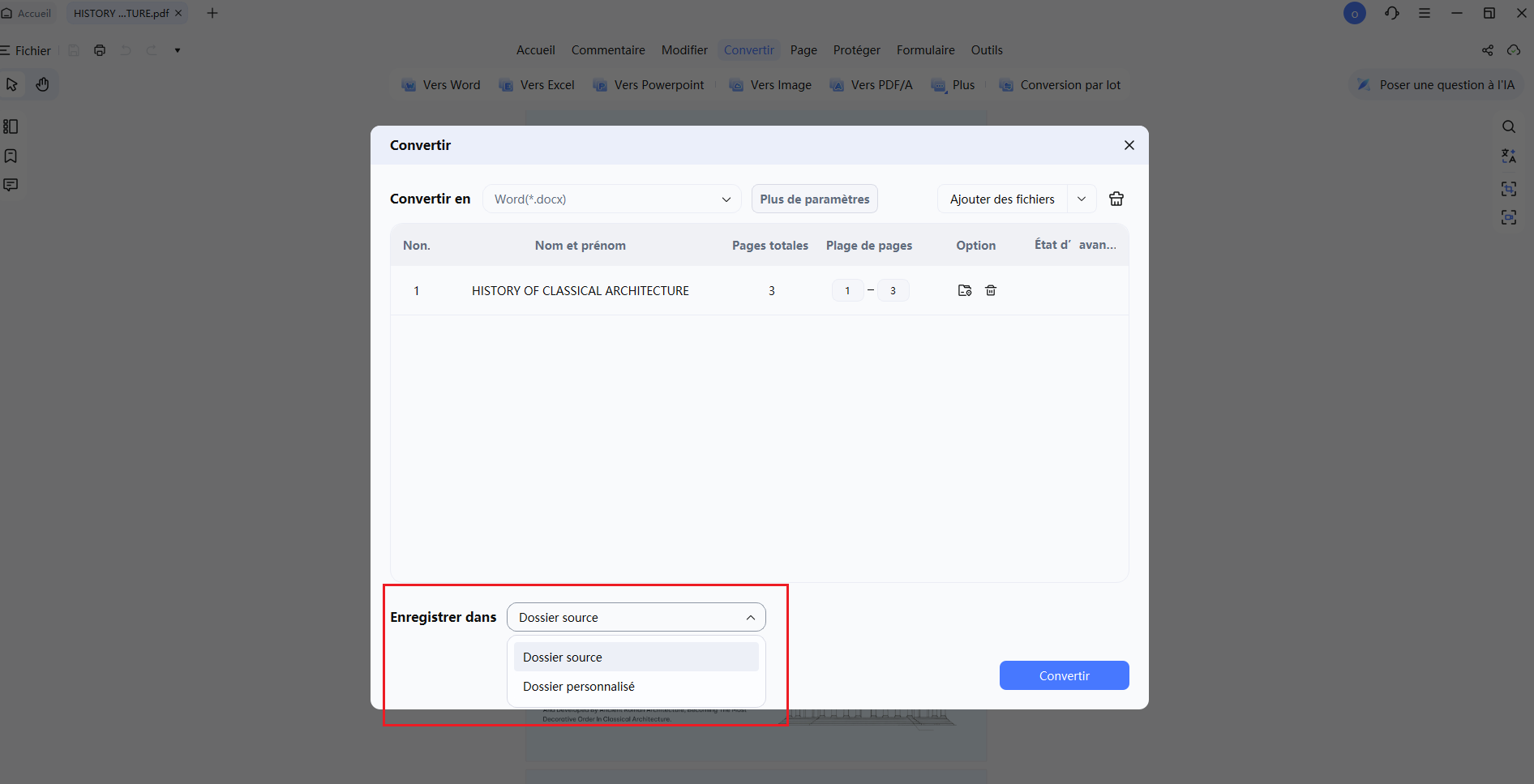The width and height of the screenshot is (1534, 784).
Task: Switch to the Page tab
Action: pos(803,50)
